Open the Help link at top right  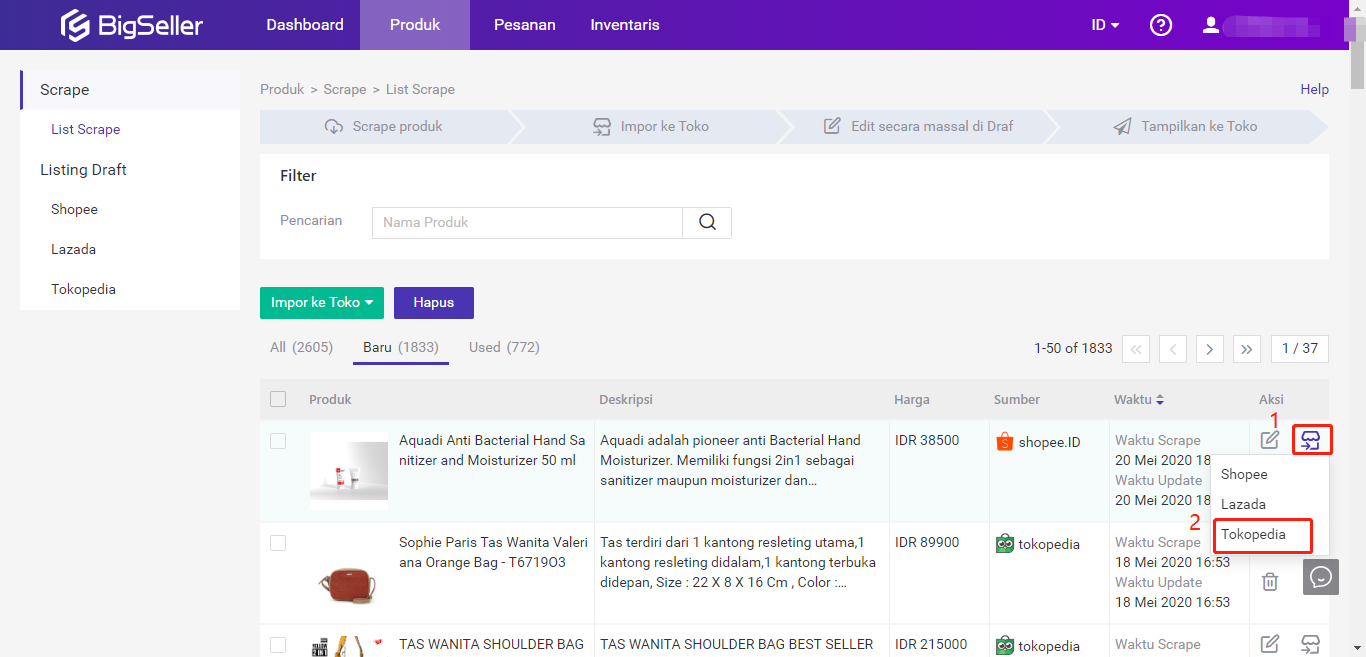click(x=1314, y=90)
